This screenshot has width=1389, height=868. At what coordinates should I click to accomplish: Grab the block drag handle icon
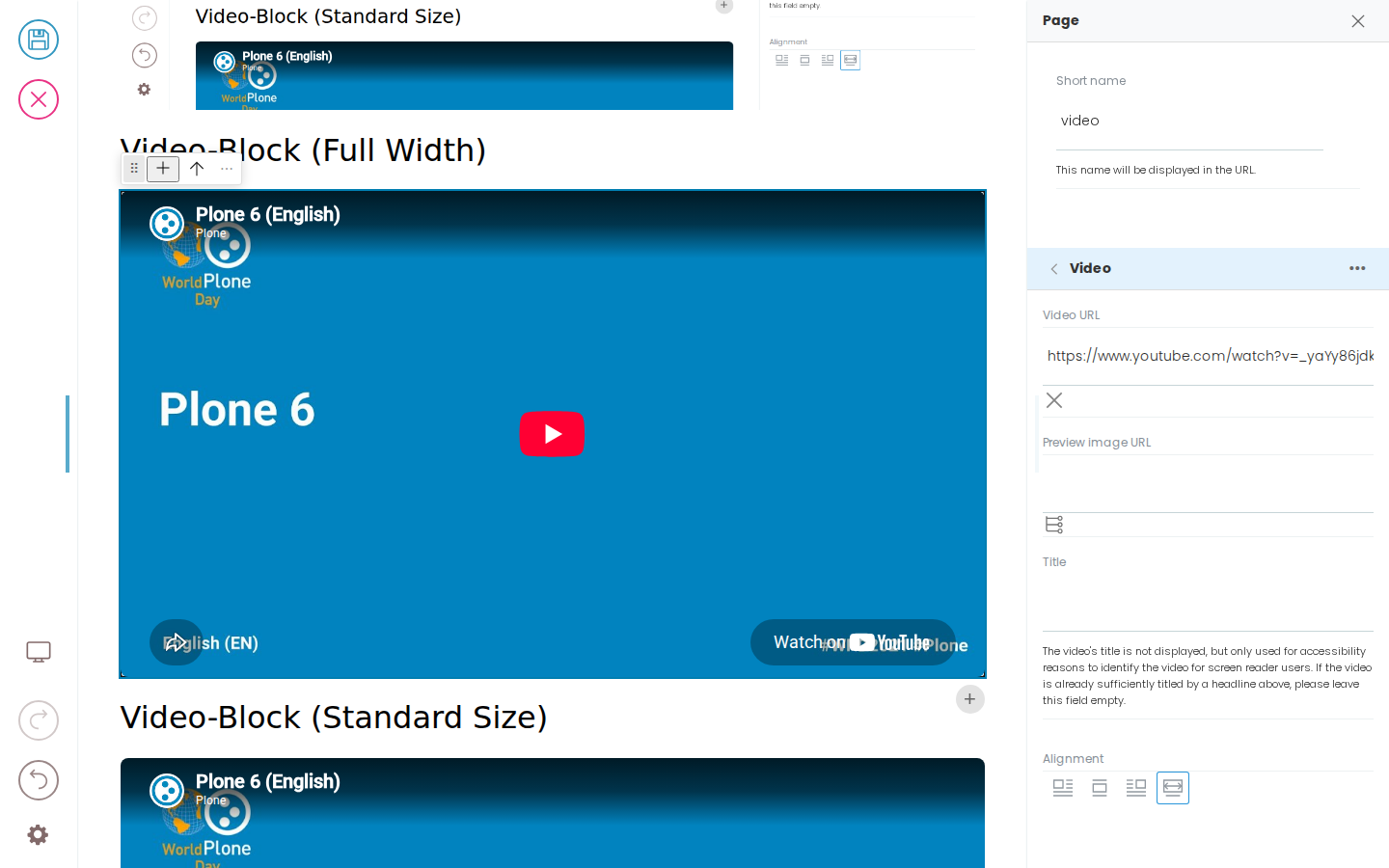[x=134, y=169]
